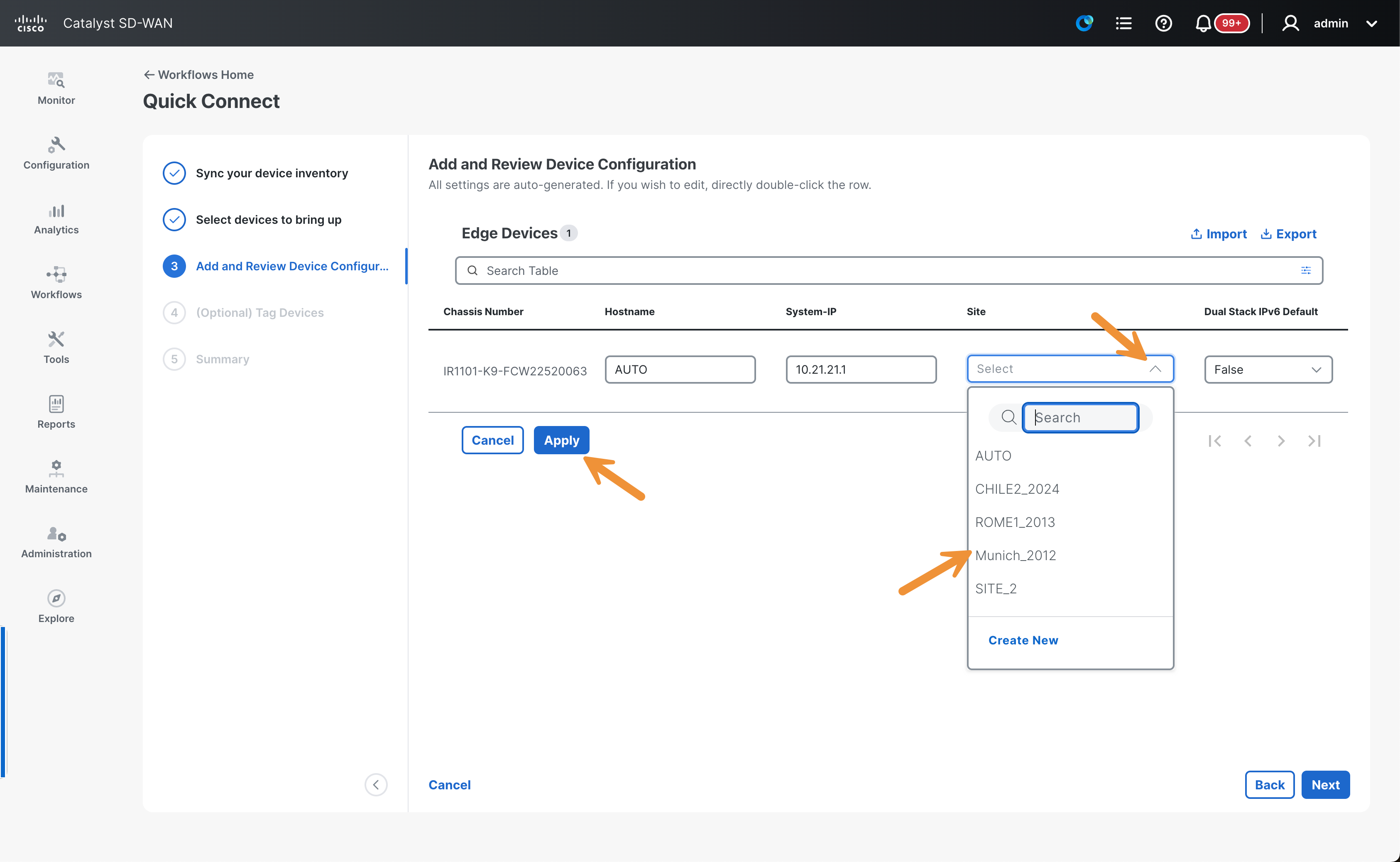Focus the Search box in Site dropdown
The height and width of the screenshot is (862, 1400).
click(x=1080, y=417)
